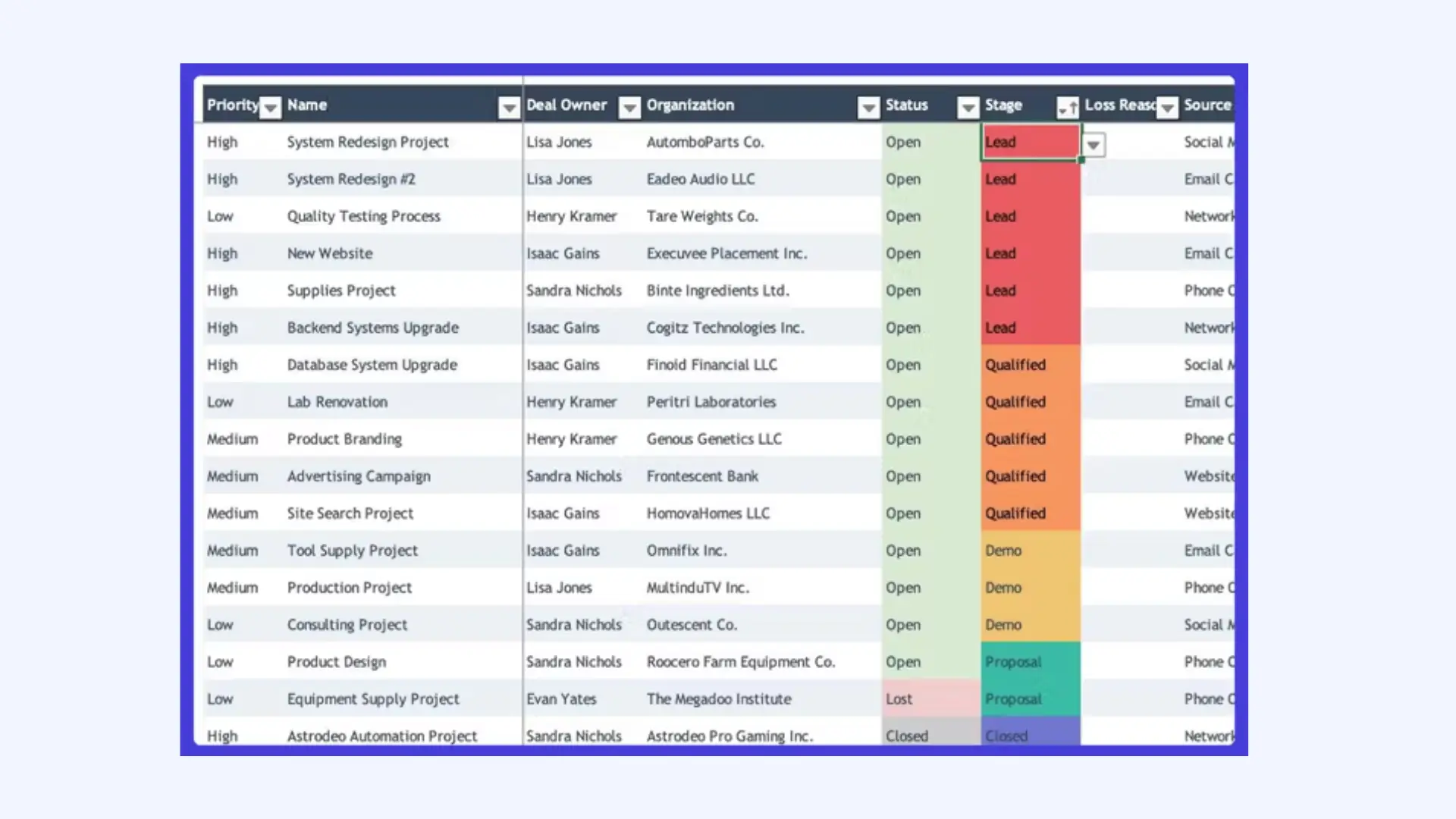
Task: Click the green Proposal stage swatch for Product Design
Action: [x=1029, y=661]
